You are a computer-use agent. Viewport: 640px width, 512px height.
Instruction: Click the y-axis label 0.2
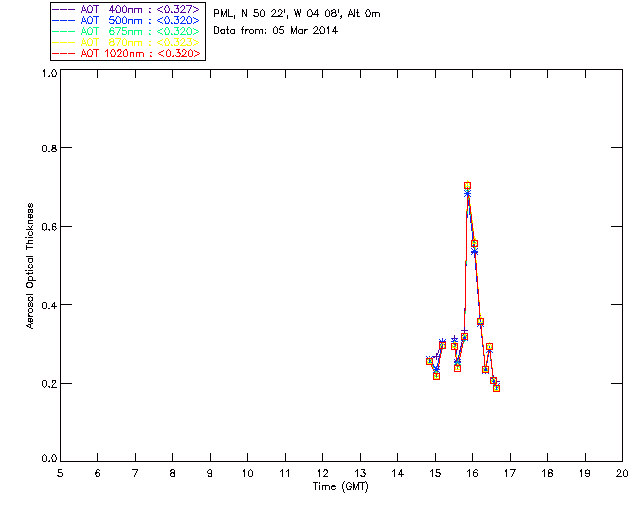click(x=49, y=384)
